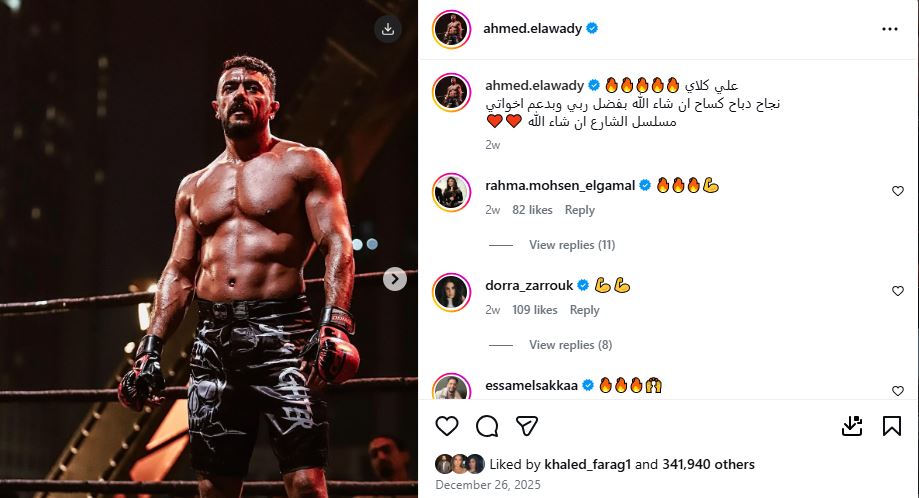Open ahmed.elawady profile from header username

click(x=532, y=29)
